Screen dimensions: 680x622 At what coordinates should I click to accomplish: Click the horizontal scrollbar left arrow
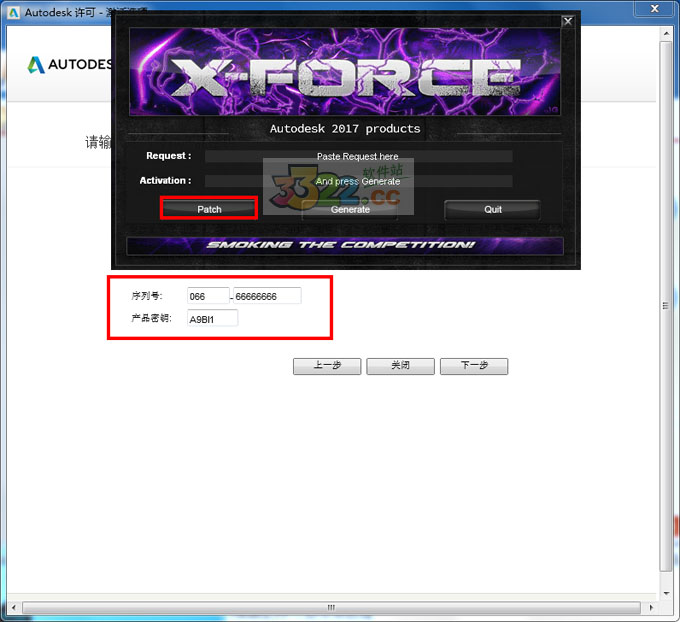point(14,607)
